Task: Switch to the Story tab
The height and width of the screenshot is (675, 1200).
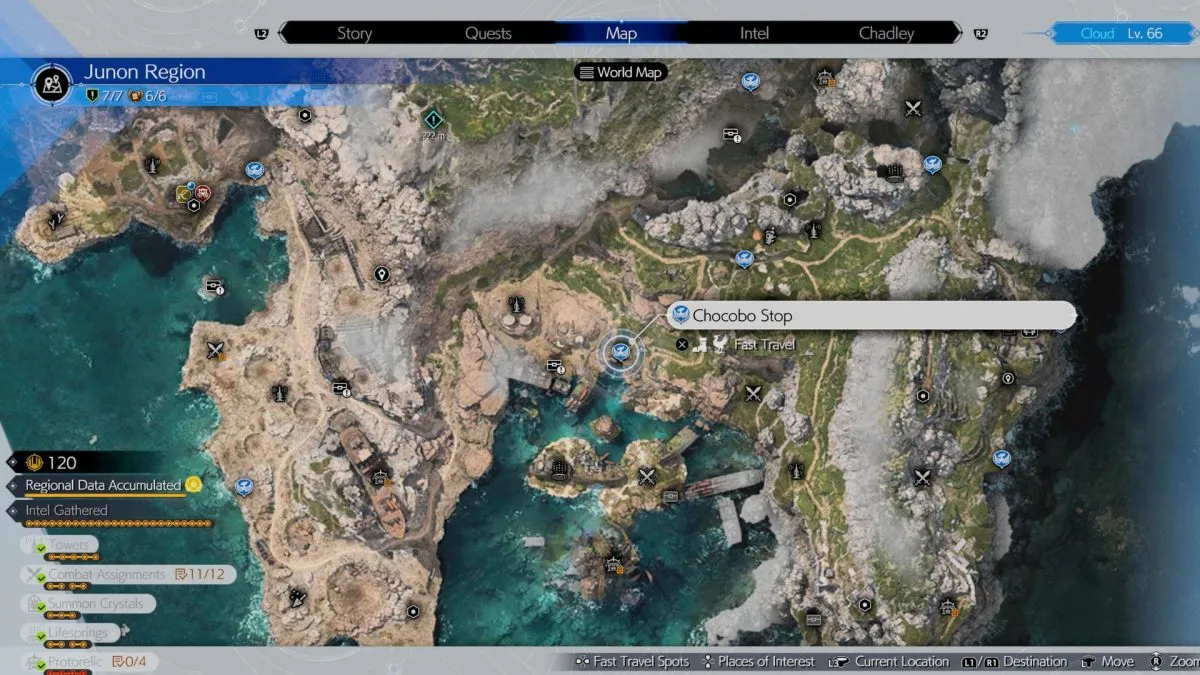Action: pyautogui.click(x=354, y=33)
